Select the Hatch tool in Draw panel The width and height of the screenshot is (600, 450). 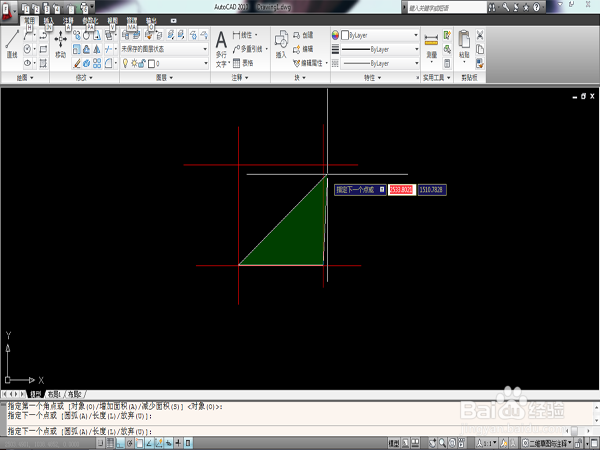pos(43,63)
